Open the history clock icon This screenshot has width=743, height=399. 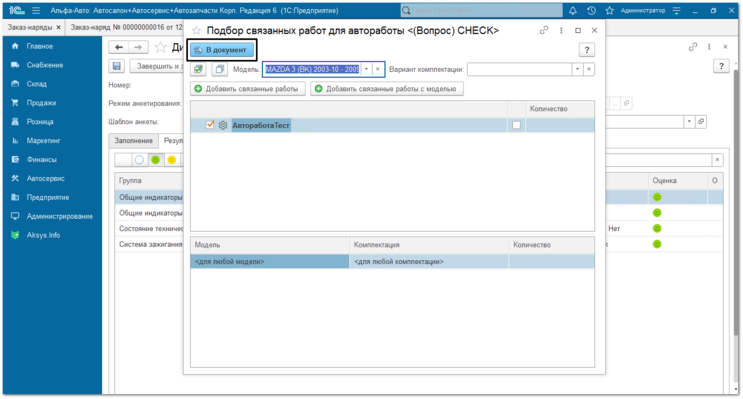[x=591, y=10]
